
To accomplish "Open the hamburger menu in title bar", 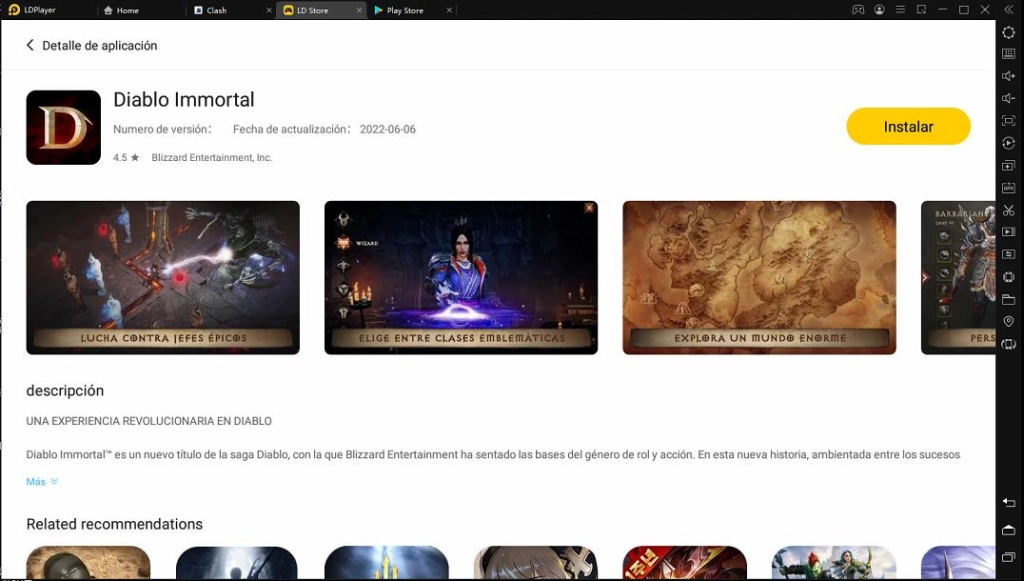I will pyautogui.click(x=901, y=10).
